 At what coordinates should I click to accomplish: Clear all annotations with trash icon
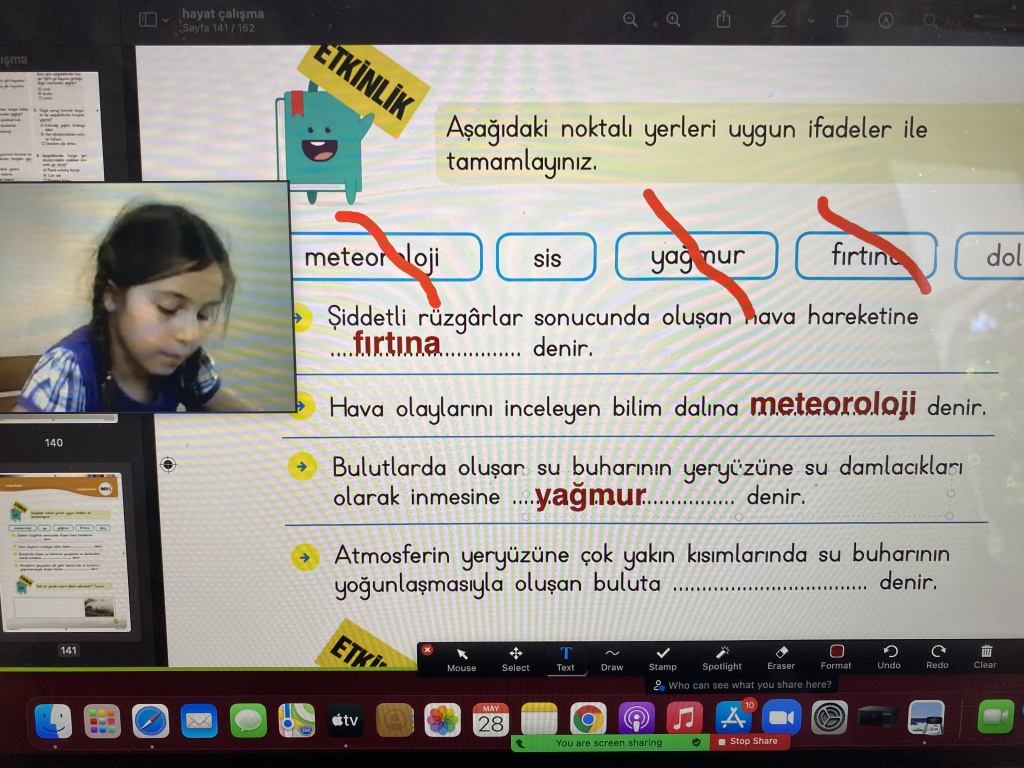pos(985,656)
